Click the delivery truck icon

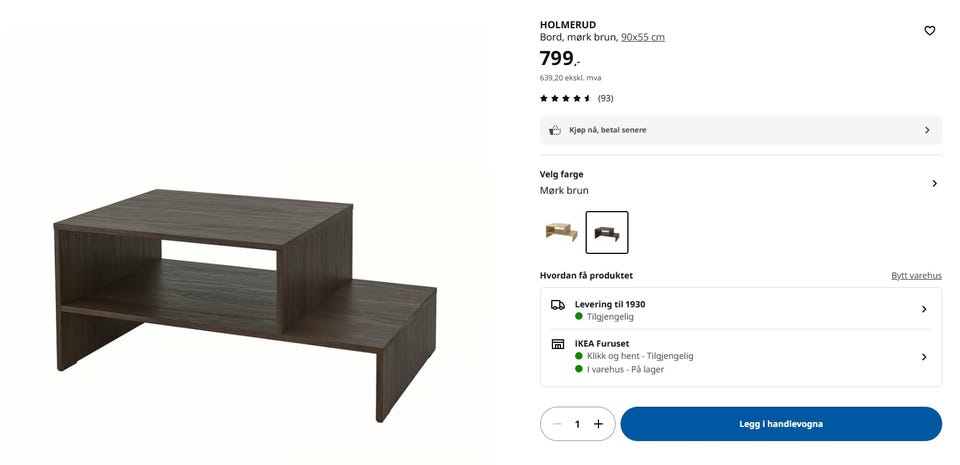pyautogui.click(x=558, y=305)
